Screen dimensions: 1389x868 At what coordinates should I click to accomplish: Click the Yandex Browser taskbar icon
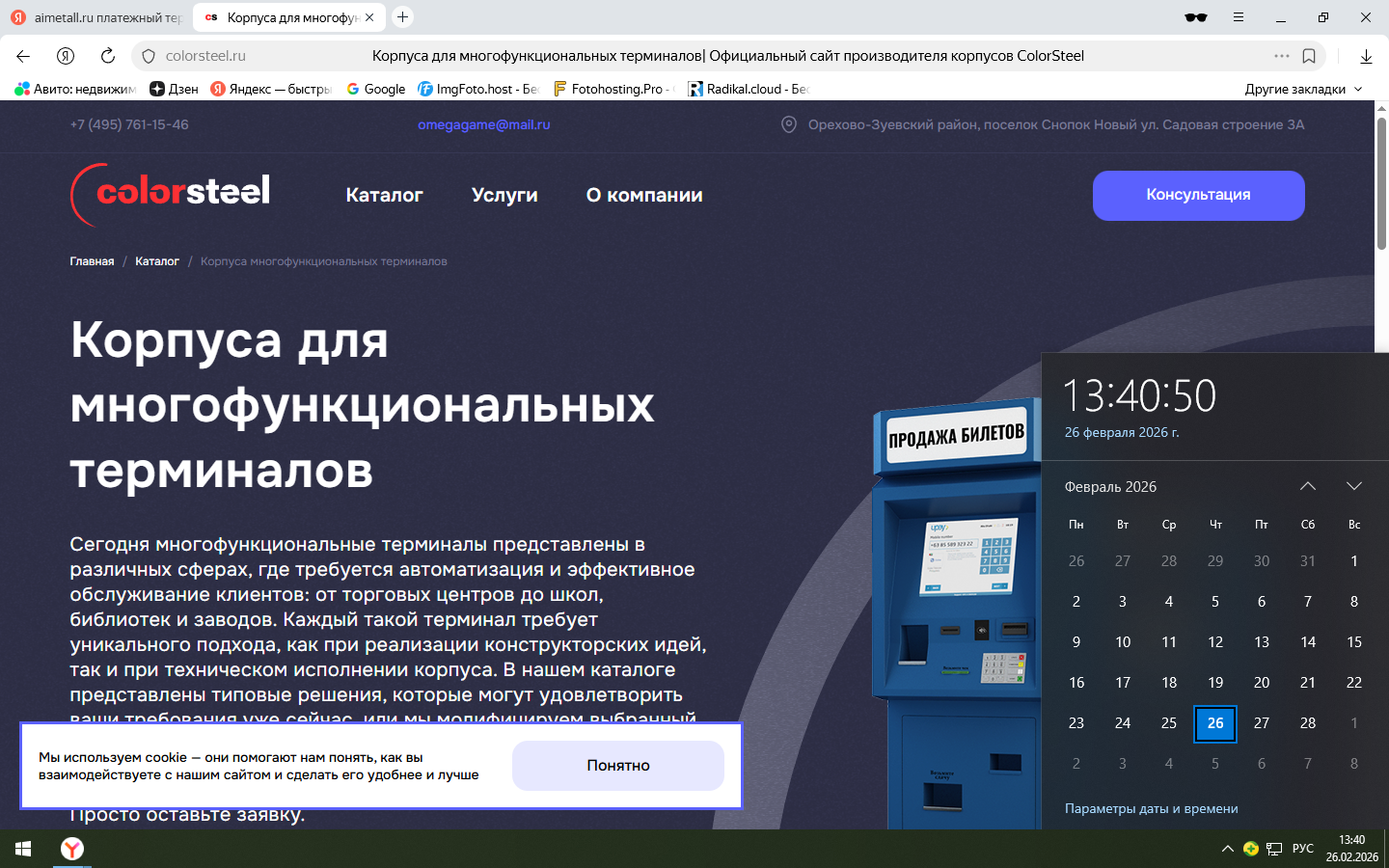72,849
